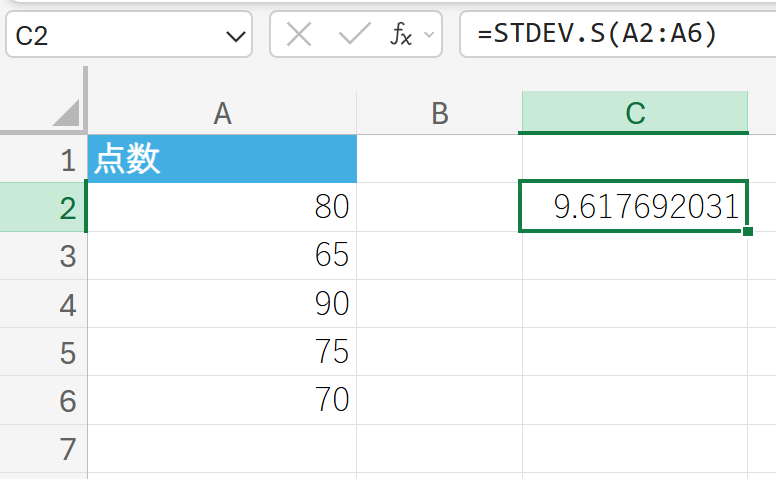Select cell containing 80
776x479 pixels.
click(x=222, y=208)
